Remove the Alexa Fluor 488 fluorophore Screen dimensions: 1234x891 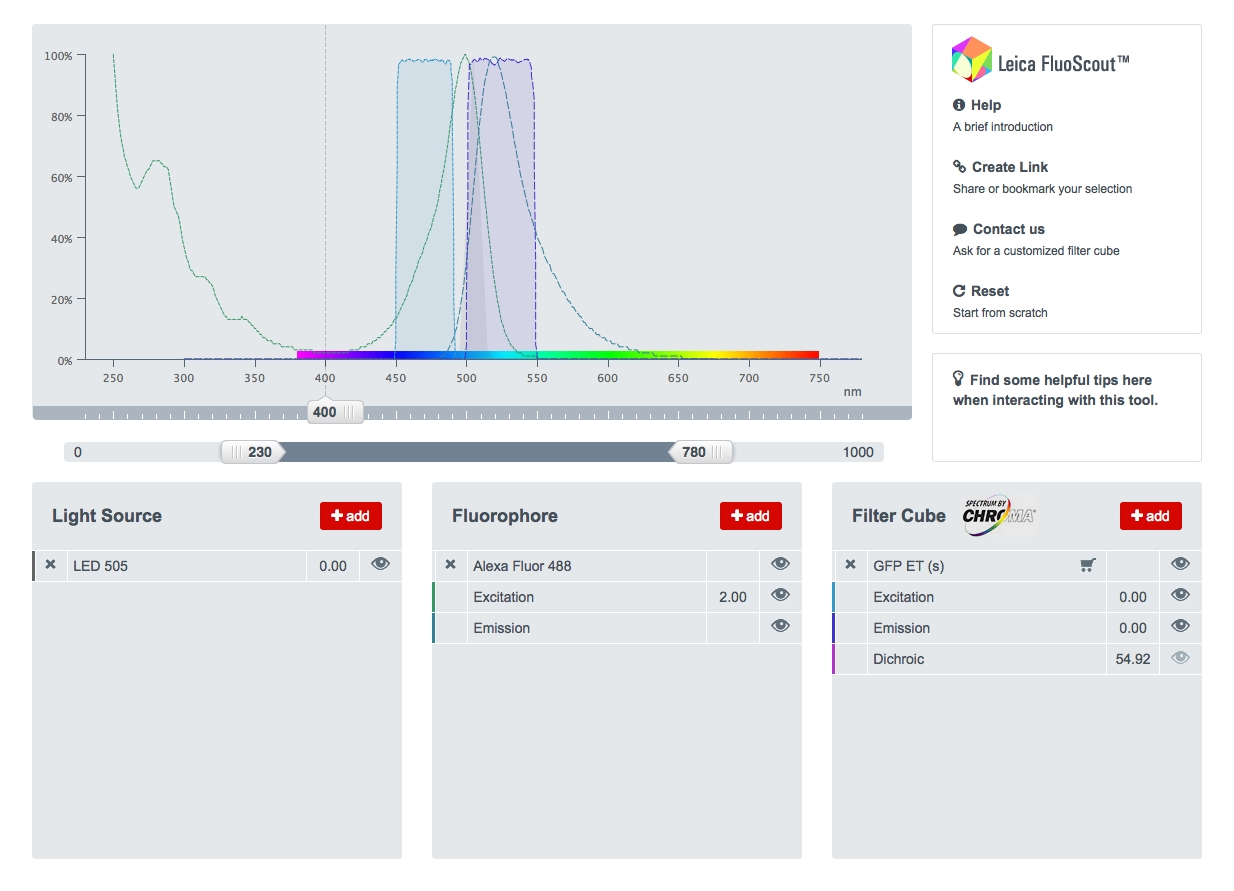[x=450, y=565]
